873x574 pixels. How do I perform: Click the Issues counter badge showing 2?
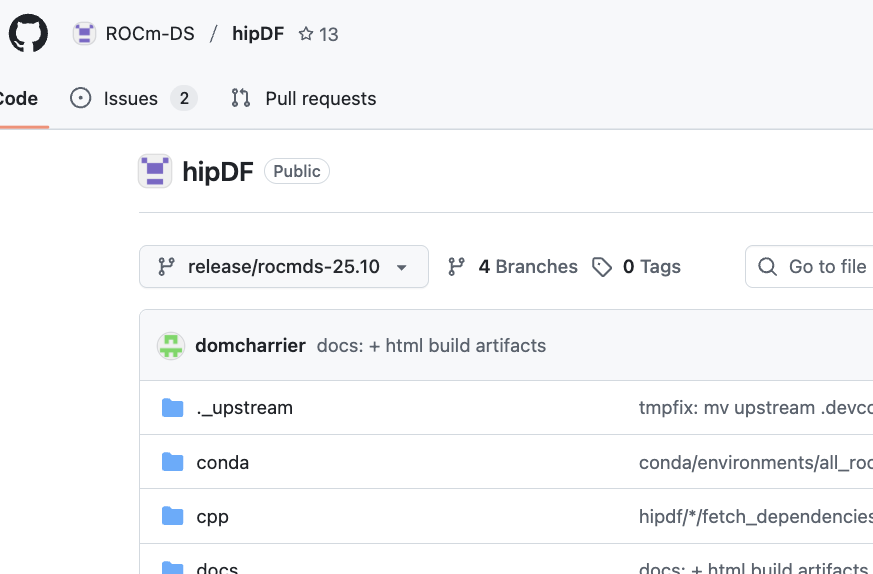click(x=184, y=99)
